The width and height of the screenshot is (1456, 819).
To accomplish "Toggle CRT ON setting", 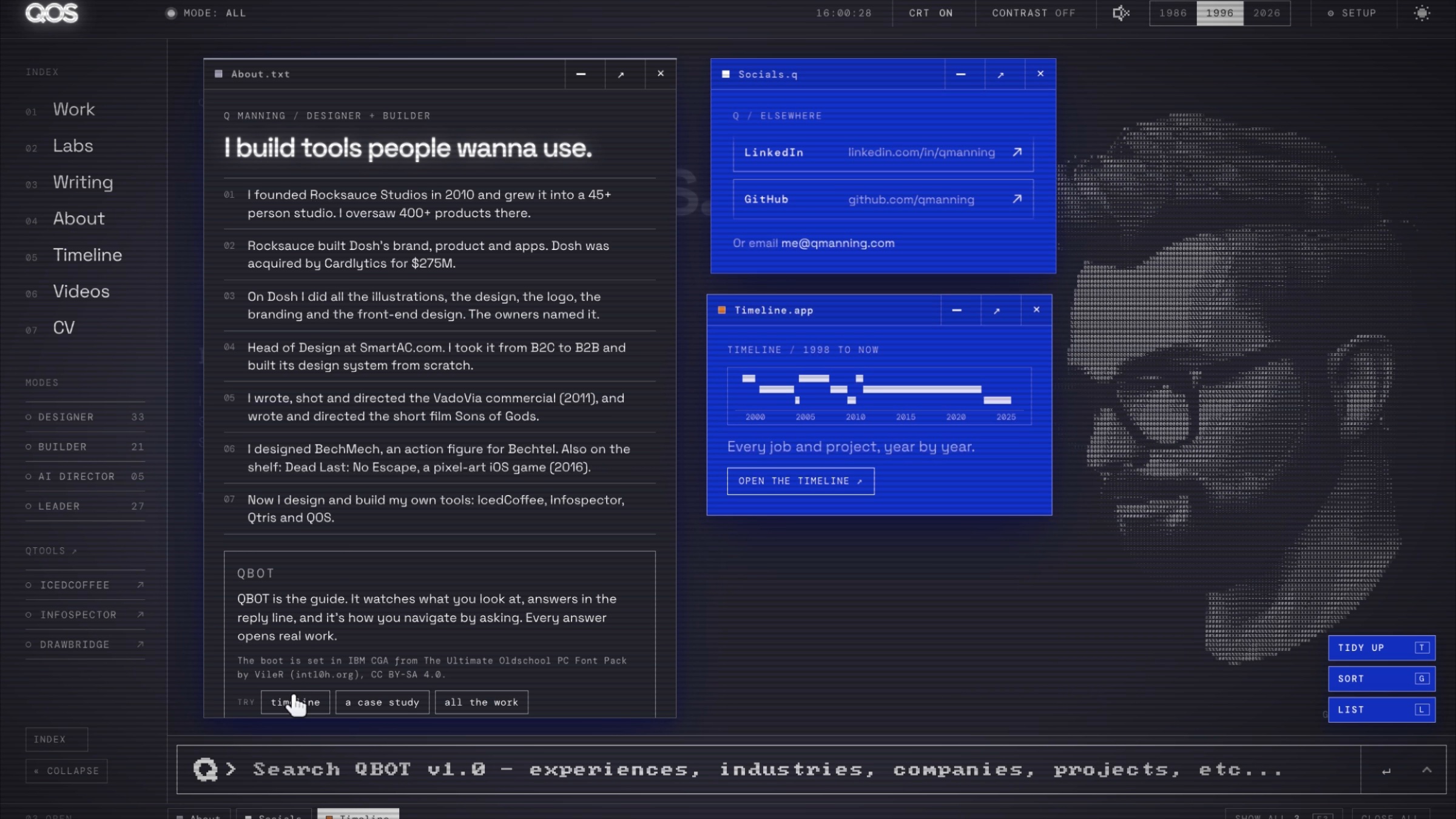I will [x=931, y=13].
